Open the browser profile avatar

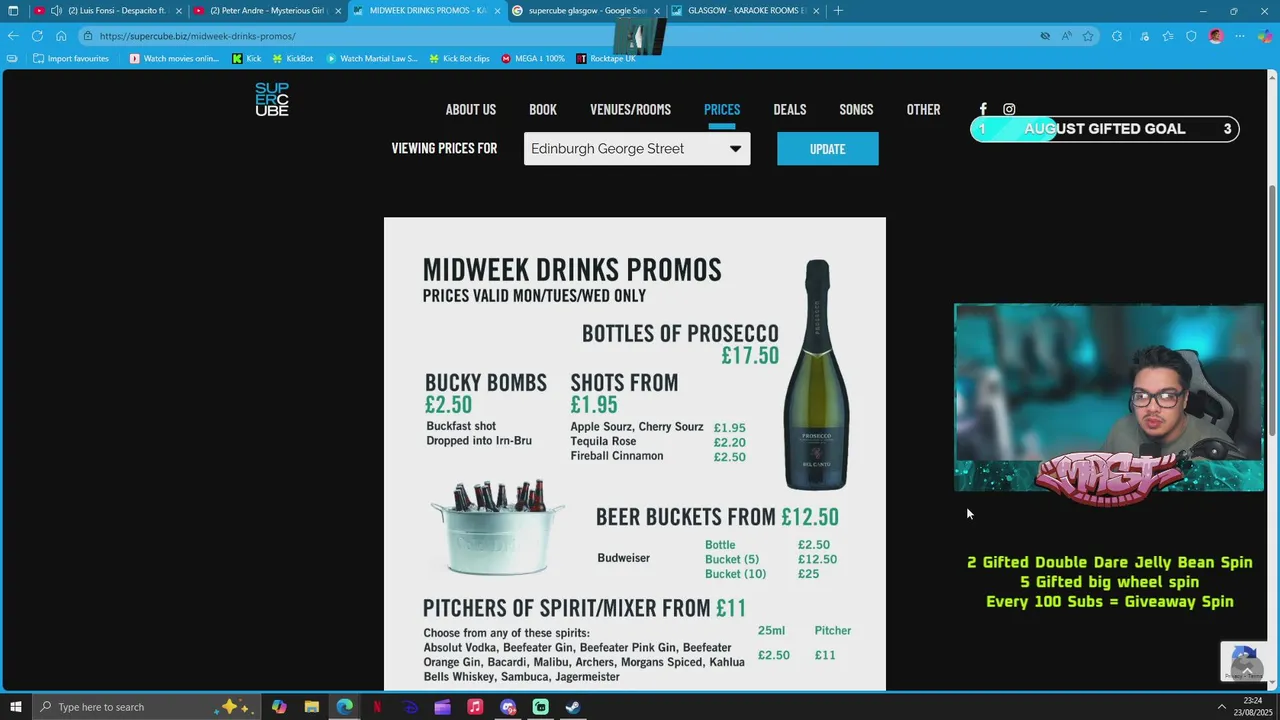tap(1216, 36)
